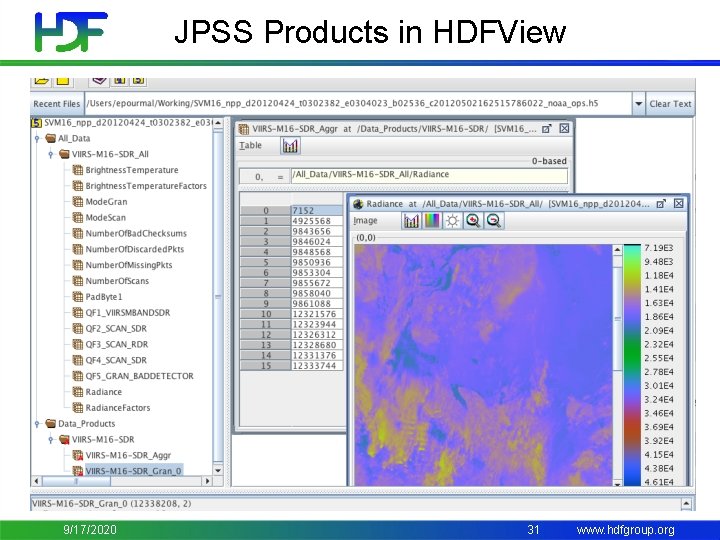This screenshot has width=720, height=540.
Task: Select QF5_GRAN_BADDETECTOR in the tree
Action: click(140, 376)
